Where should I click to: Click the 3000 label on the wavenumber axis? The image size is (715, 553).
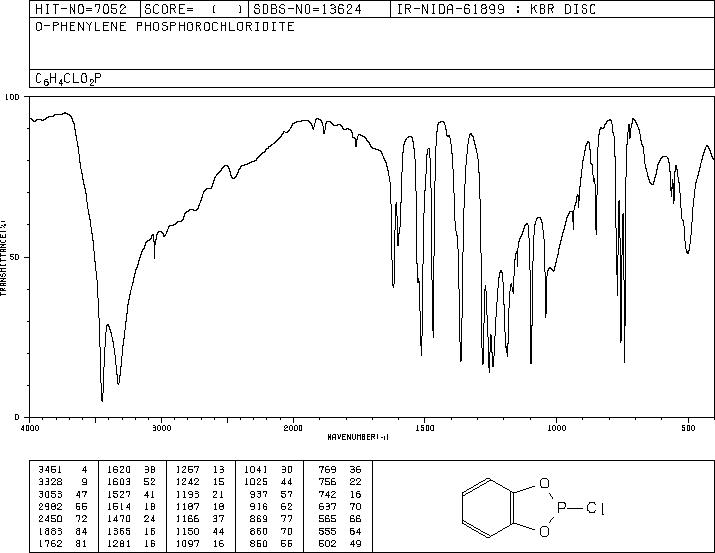pos(161,428)
